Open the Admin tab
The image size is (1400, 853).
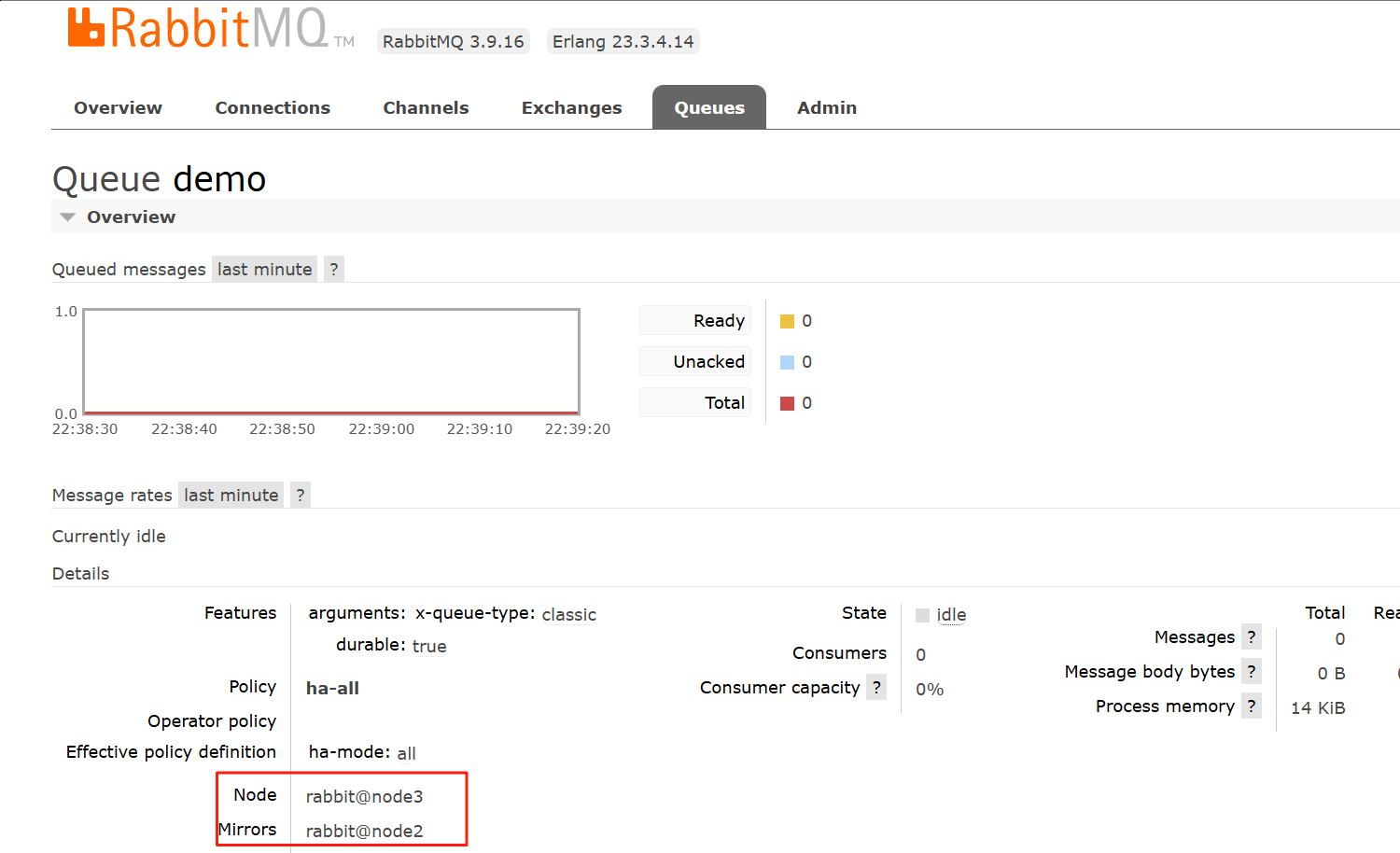(x=827, y=107)
